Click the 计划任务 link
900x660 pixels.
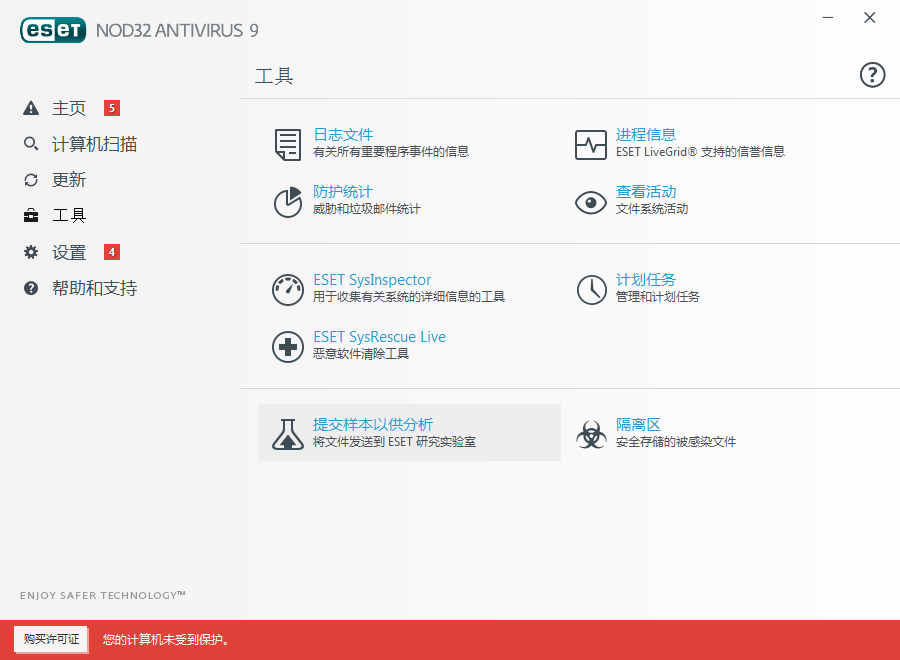click(646, 280)
